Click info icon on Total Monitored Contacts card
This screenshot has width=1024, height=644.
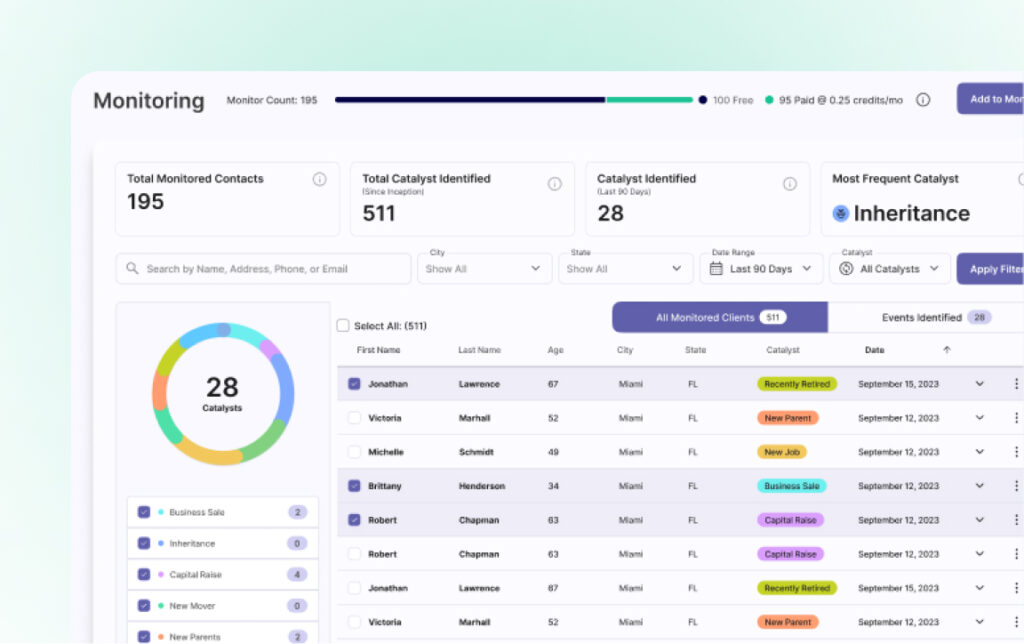point(319,180)
